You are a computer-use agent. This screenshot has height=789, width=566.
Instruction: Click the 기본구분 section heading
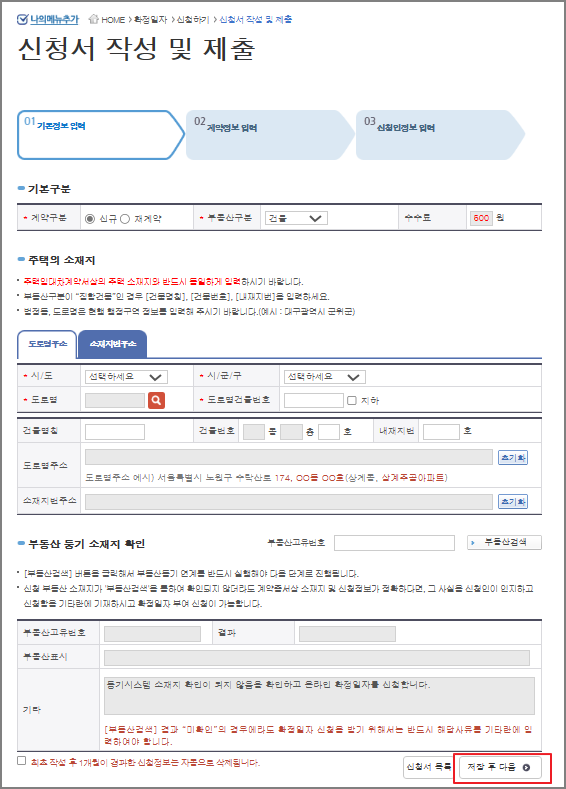[49, 189]
